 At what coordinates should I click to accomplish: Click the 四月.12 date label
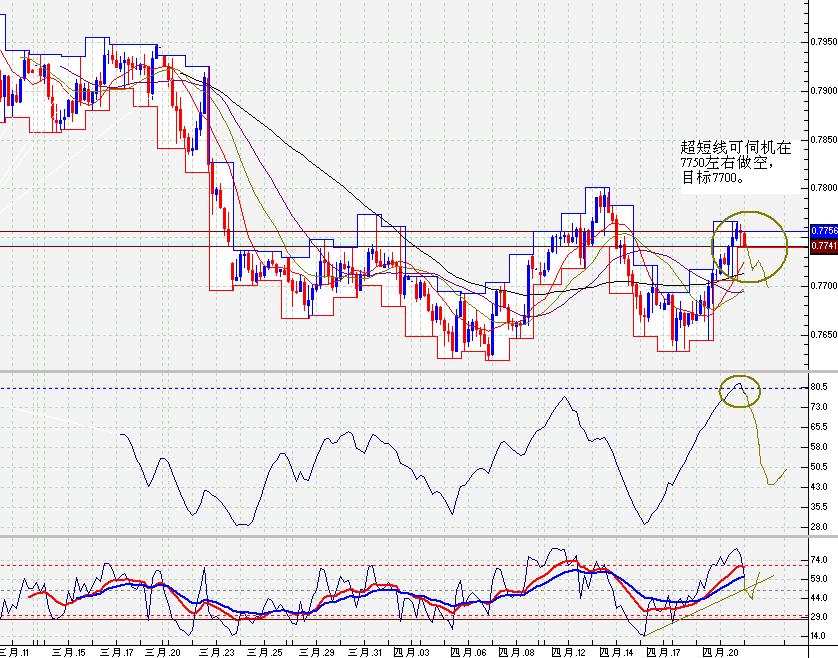[x=569, y=652]
